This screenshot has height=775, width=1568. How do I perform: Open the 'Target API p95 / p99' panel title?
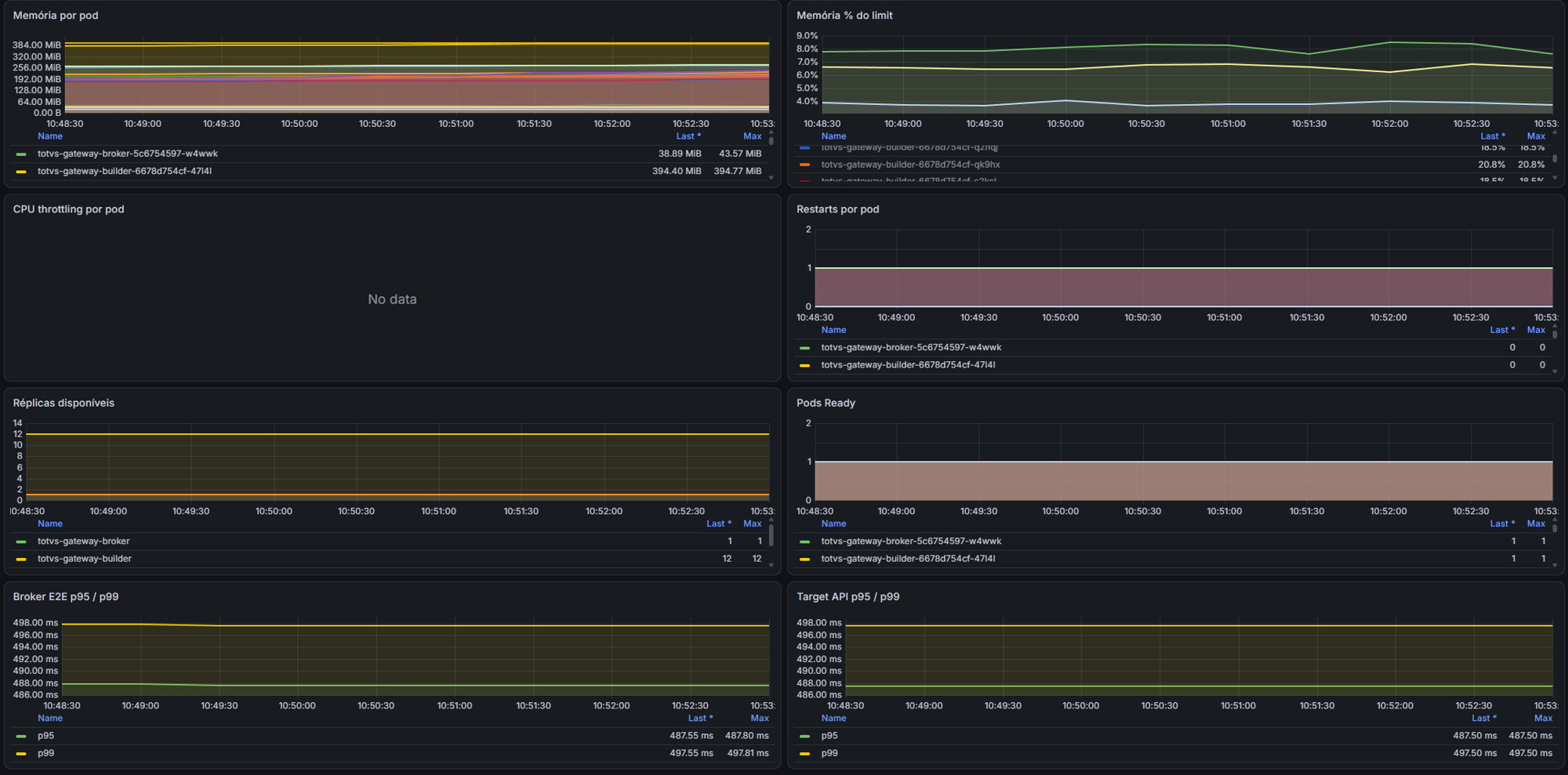[x=848, y=596]
